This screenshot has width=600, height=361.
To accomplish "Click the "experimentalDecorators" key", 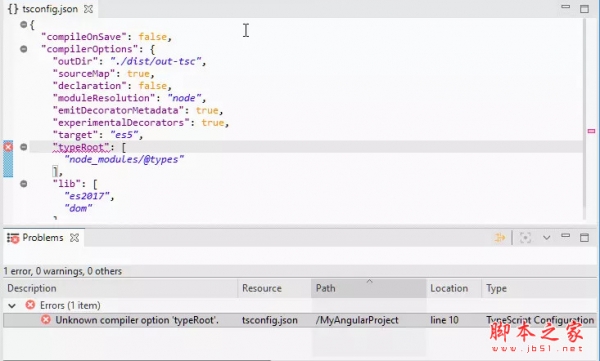I will click(x=121, y=123).
